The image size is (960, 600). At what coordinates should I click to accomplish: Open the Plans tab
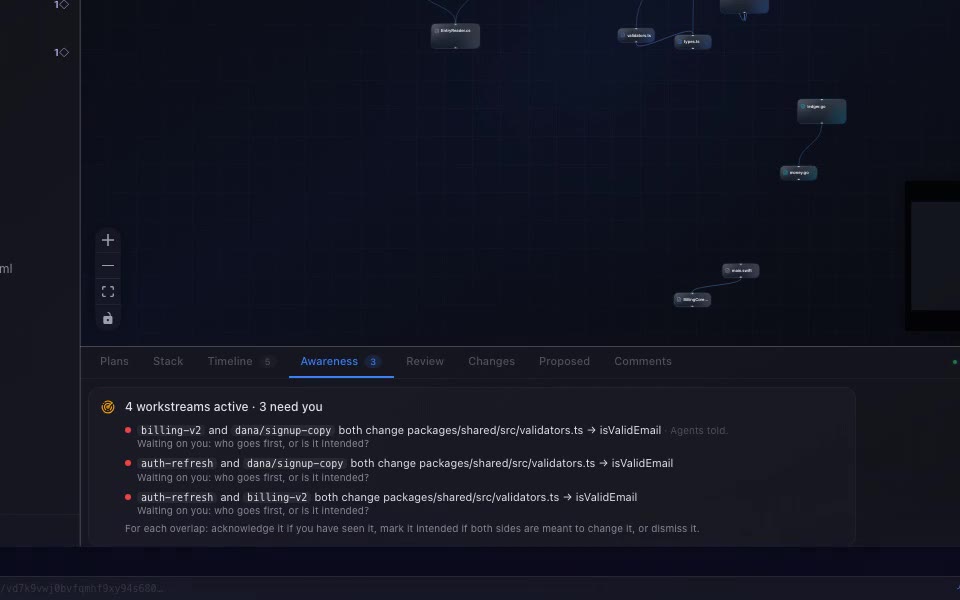[114, 361]
